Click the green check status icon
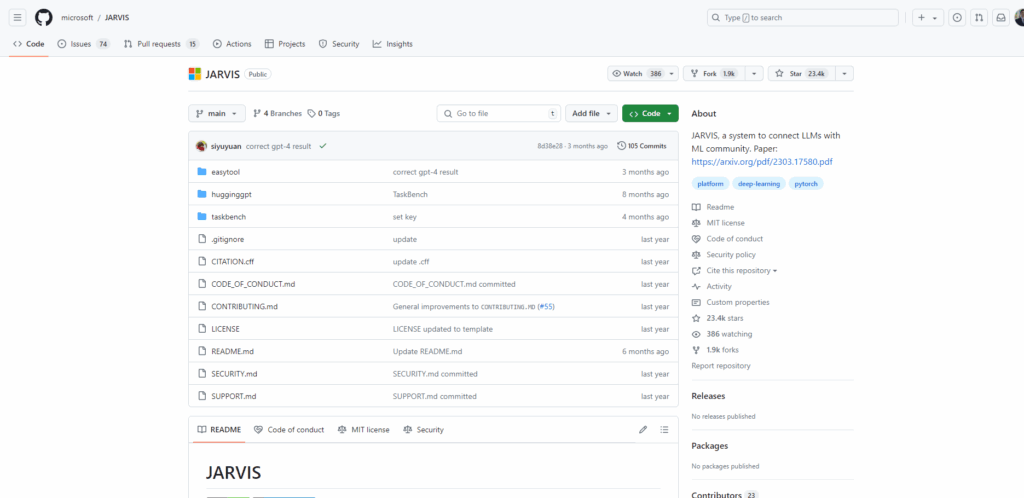Image resolution: width=1024 pixels, height=498 pixels. [x=323, y=146]
